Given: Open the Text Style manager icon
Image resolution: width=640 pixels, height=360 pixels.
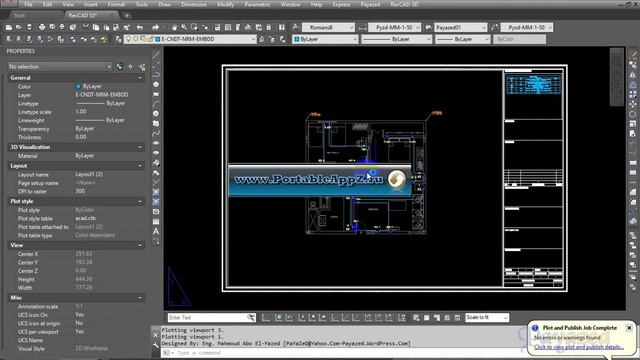Looking at the screenshot, I should 296,27.
